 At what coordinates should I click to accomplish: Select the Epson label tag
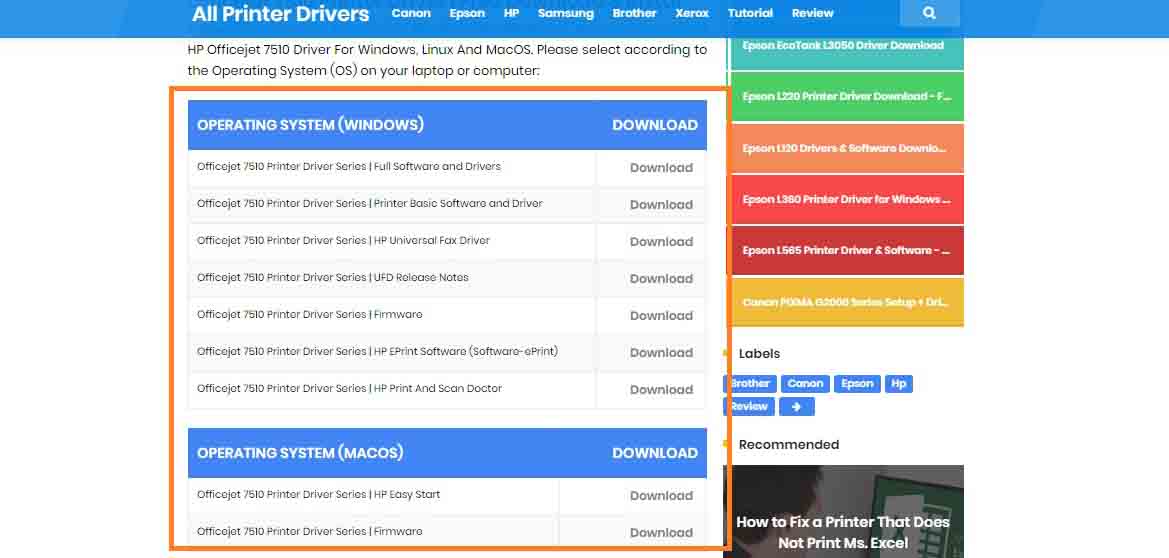click(857, 383)
